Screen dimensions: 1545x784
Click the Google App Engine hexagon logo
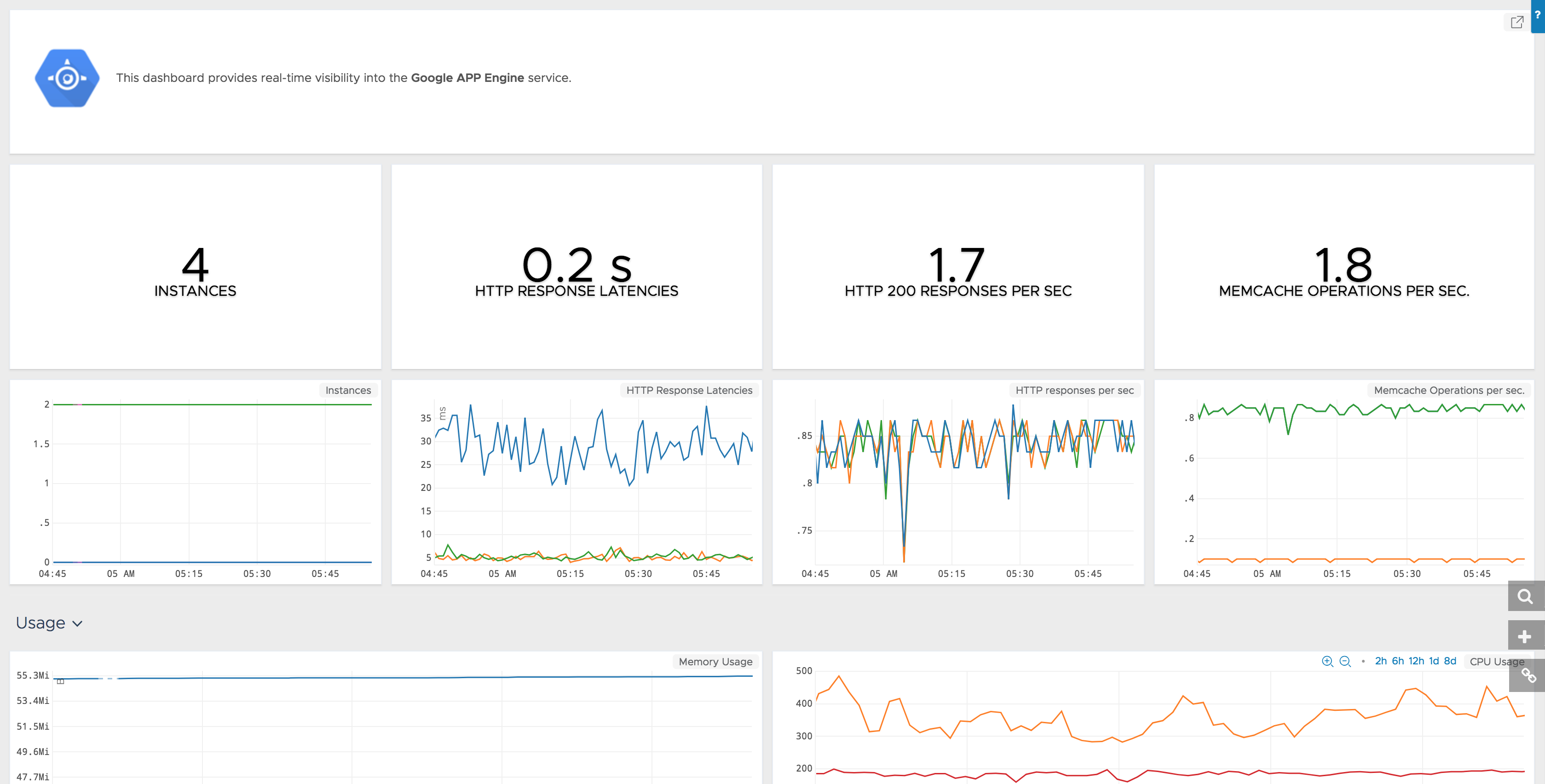(67, 78)
